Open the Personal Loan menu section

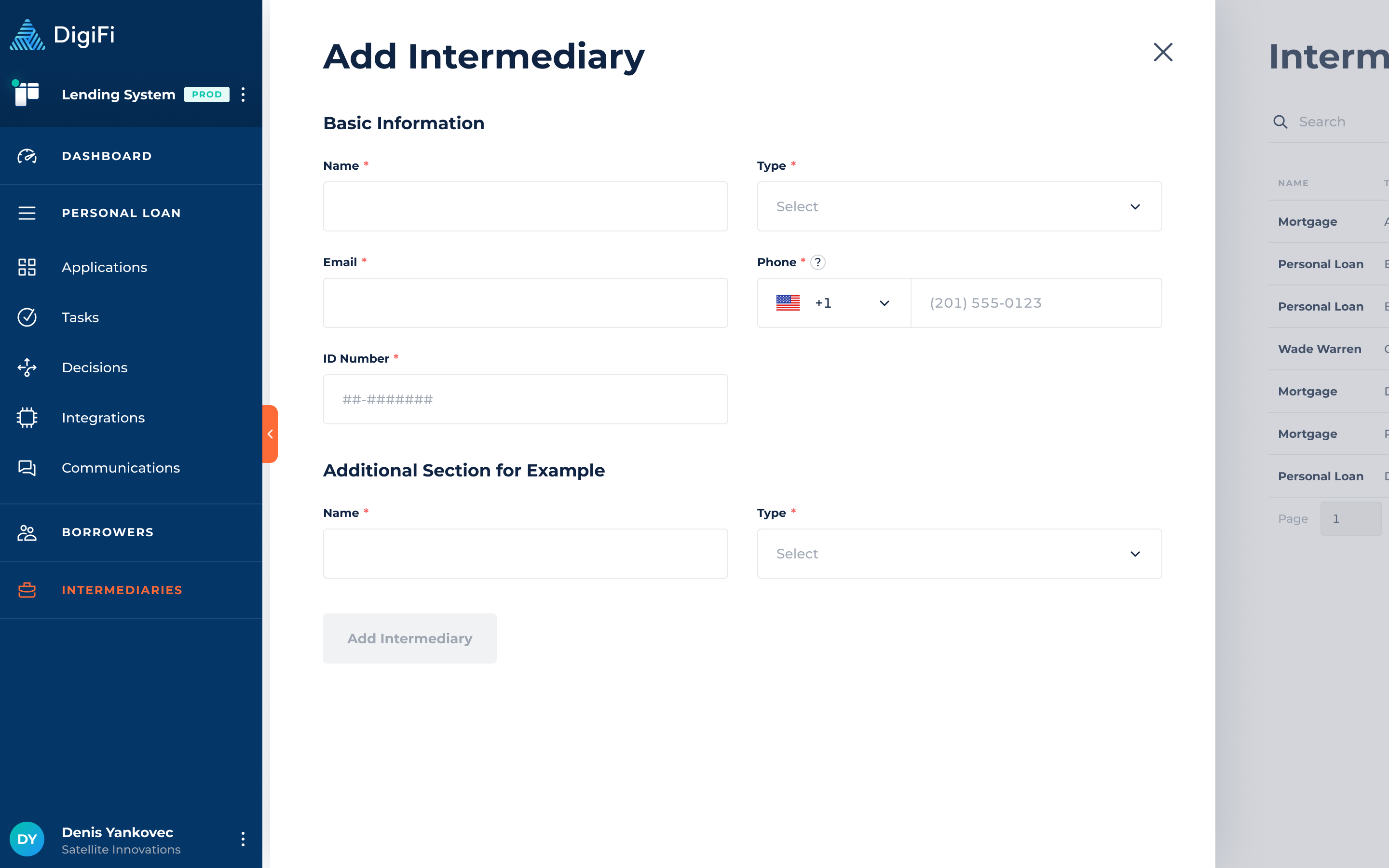click(121, 213)
